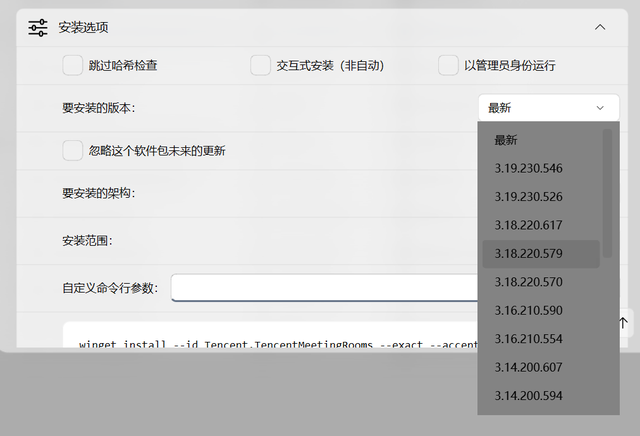Choose version 3.19.230.526
The height and width of the screenshot is (436, 640).
tap(541, 197)
